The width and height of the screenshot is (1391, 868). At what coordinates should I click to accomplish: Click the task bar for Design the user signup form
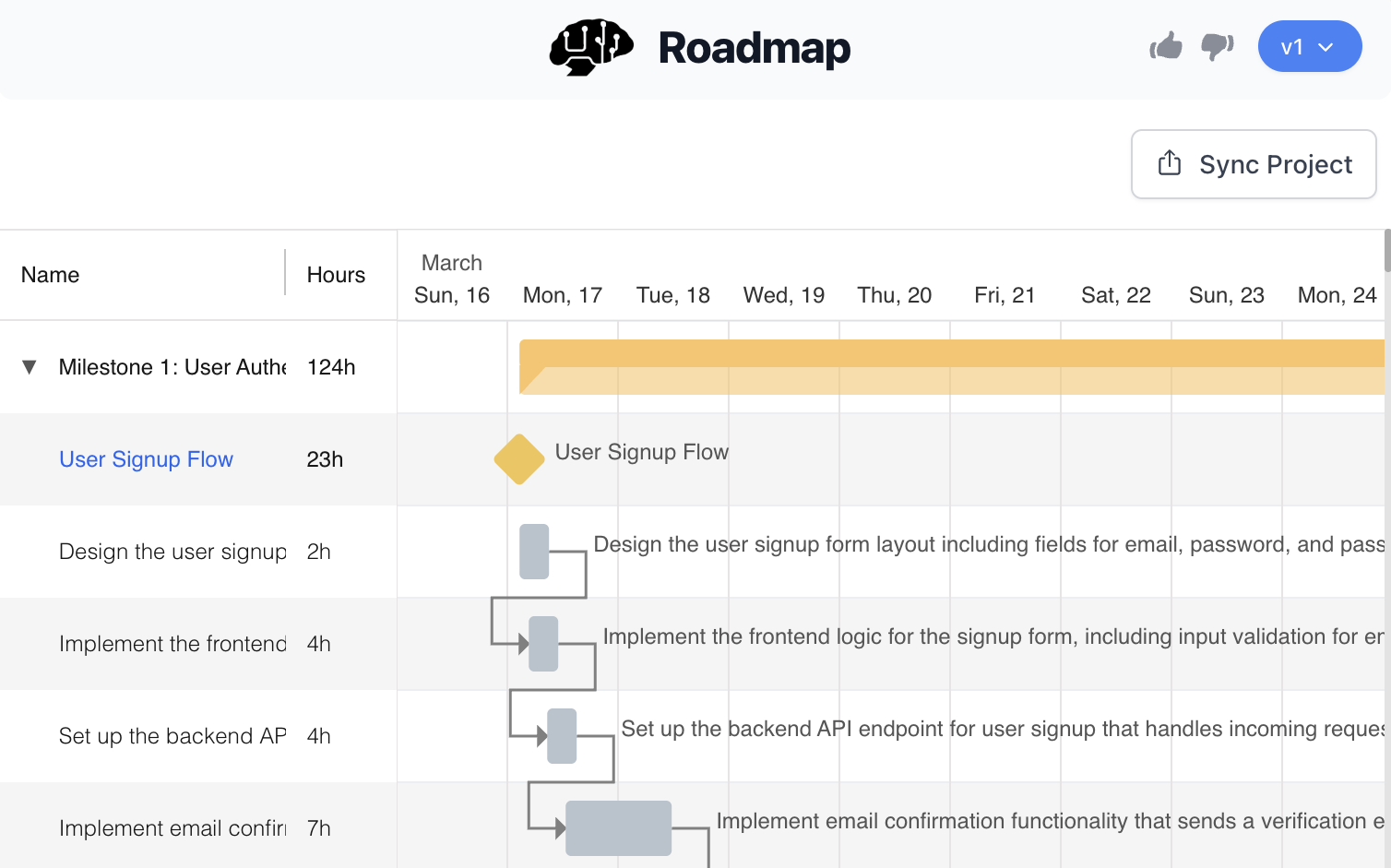coord(533,552)
